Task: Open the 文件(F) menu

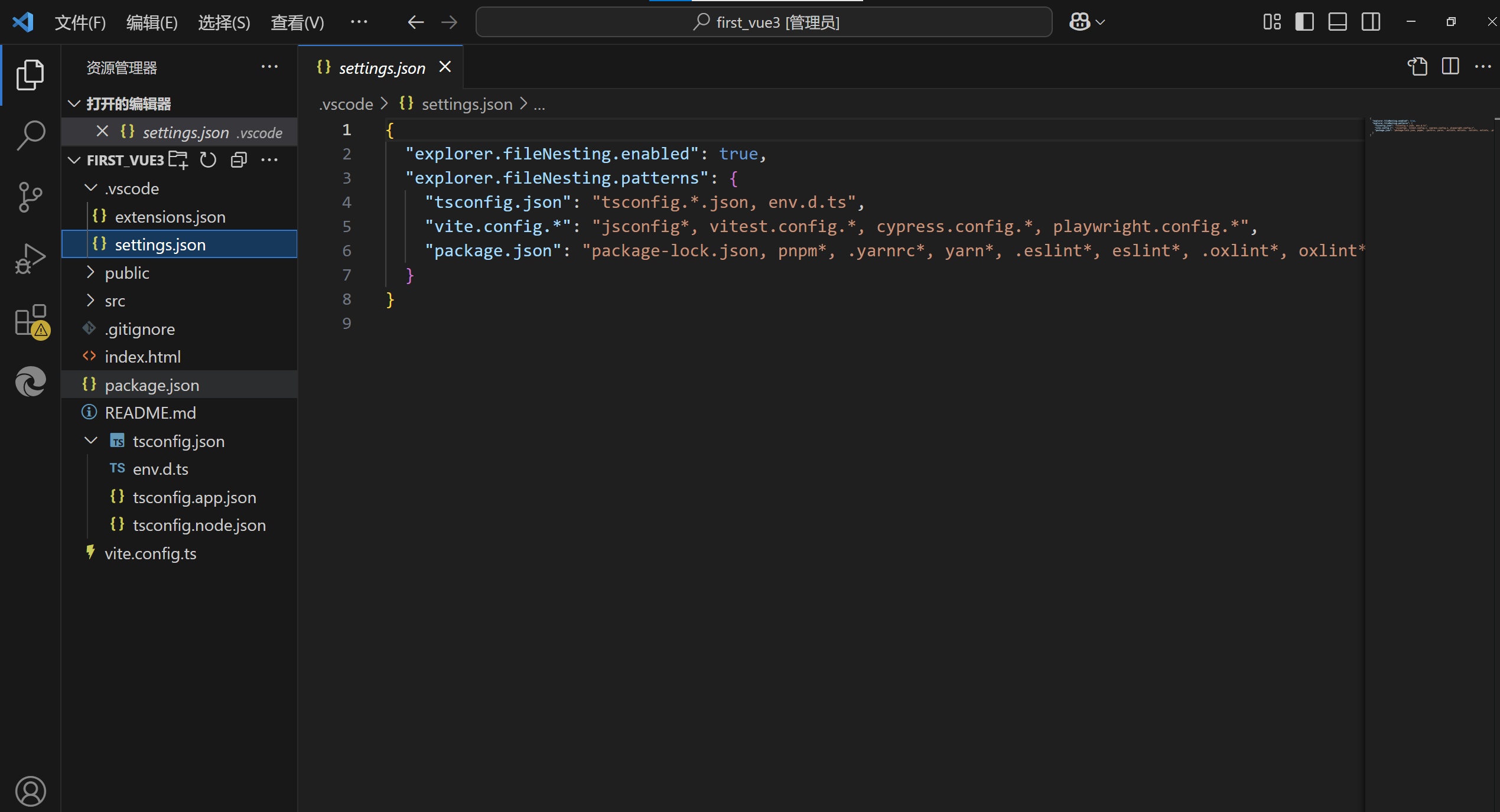Action: (x=80, y=22)
